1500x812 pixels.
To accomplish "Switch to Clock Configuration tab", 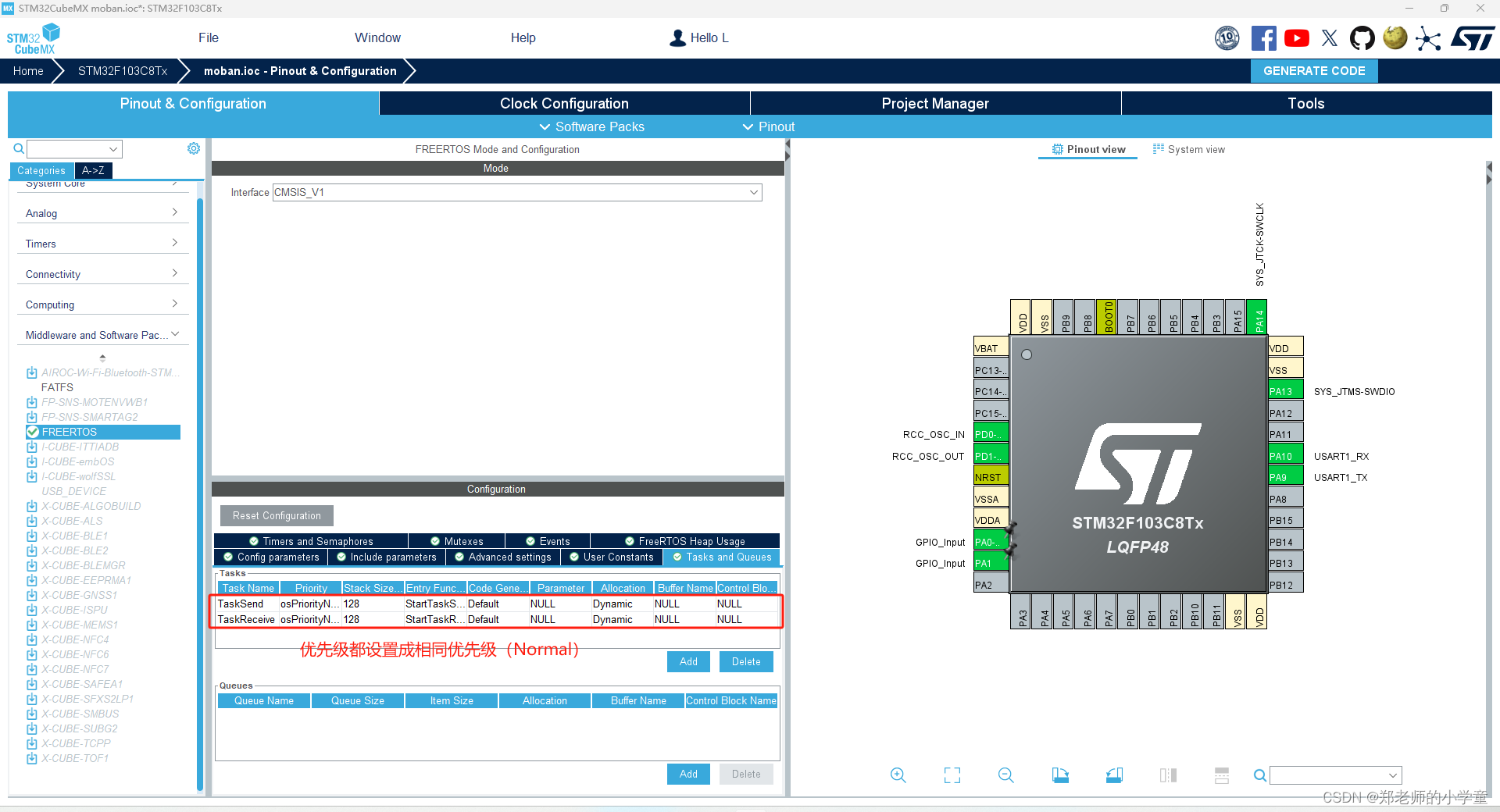I will click(x=564, y=104).
